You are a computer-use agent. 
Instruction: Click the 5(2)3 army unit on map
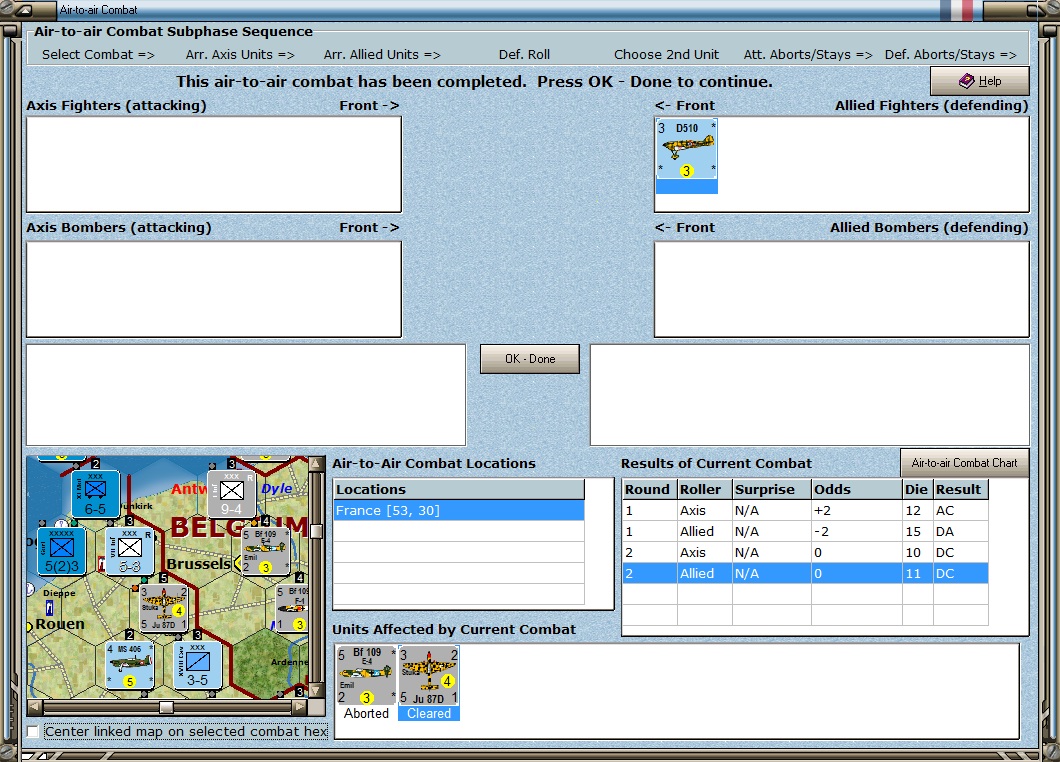coord(62,551)
